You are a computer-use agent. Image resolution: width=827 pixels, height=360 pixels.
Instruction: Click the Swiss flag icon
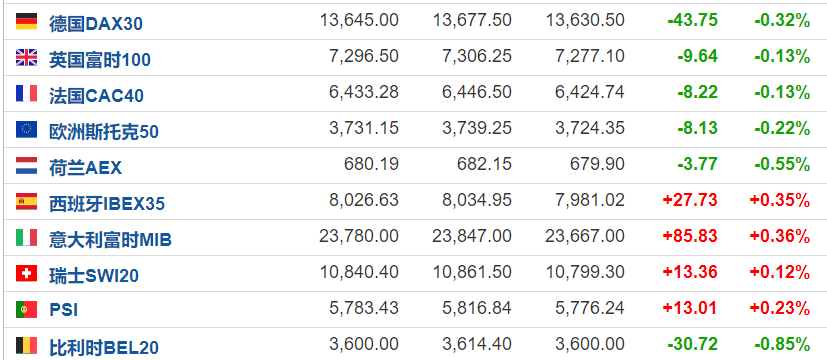(x=26, y=273)
